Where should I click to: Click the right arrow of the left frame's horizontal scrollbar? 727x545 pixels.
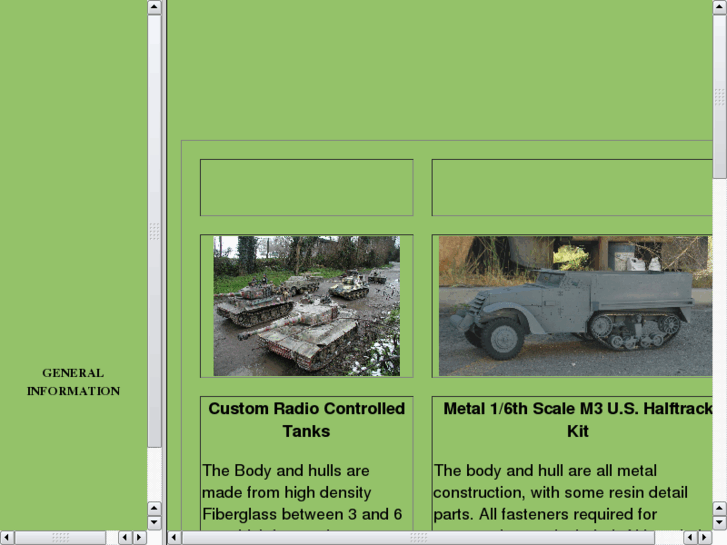[139, 538]
